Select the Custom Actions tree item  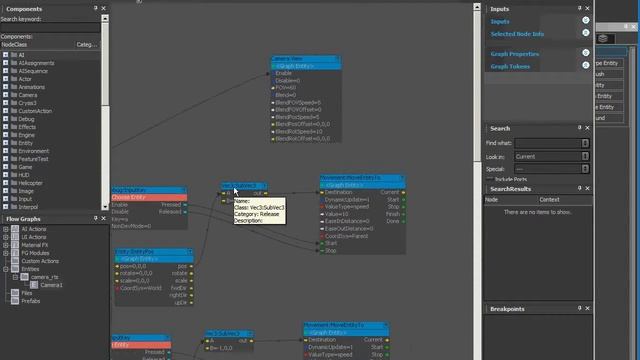[40, 261]
